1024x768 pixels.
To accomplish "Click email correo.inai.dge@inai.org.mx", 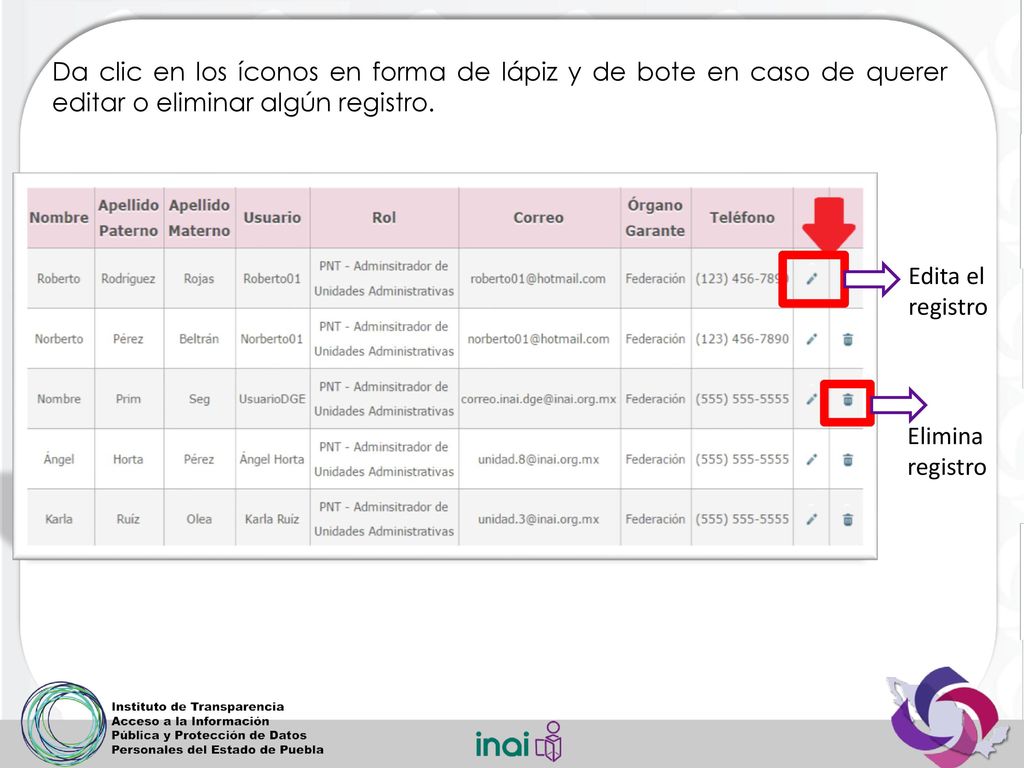I will click(x=539, y=399).
